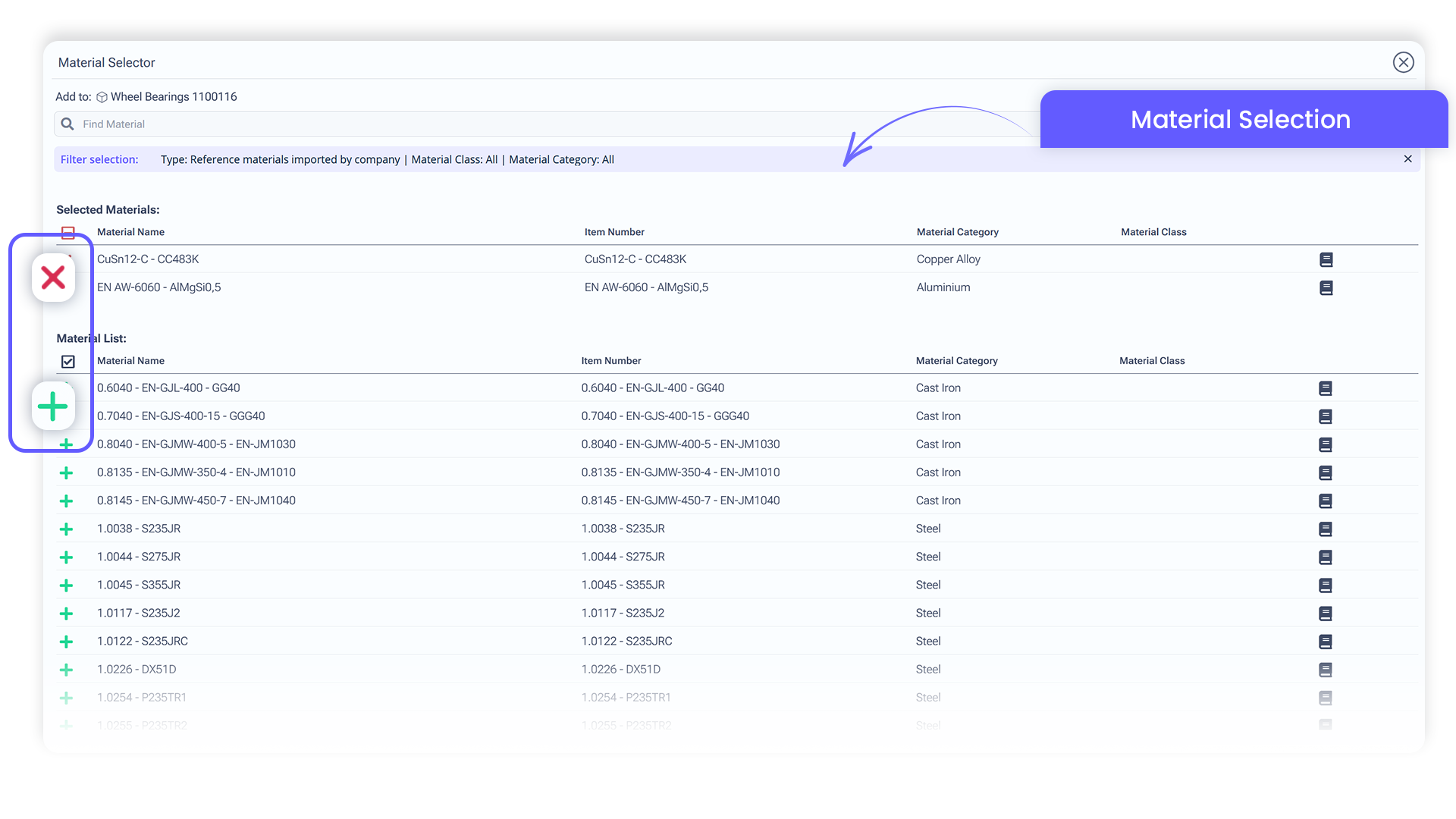Close the Material Selector dialog
1456x819 pixels.
pos(1404,62)
